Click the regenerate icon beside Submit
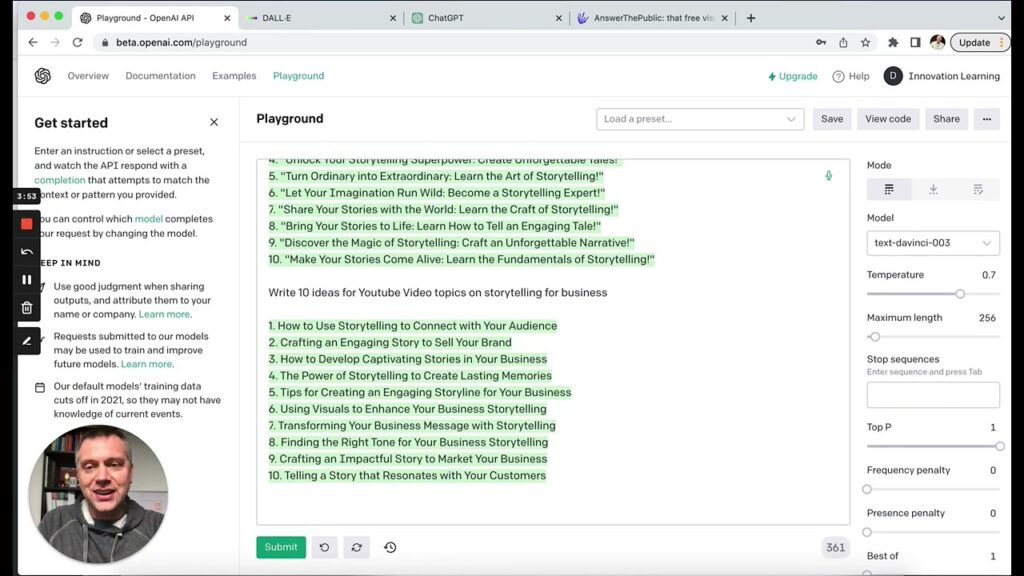 tap(357, 547)
